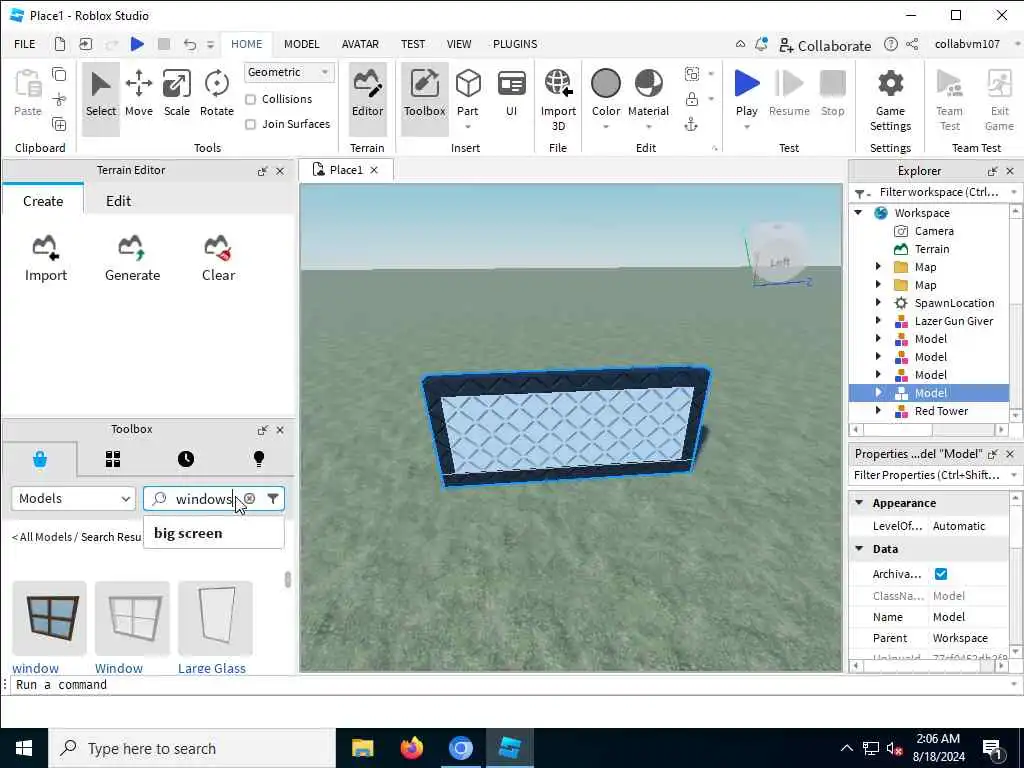Clear the toolbox search text
The height and width of the screenshot is (768, 1024).
point(249,499)
